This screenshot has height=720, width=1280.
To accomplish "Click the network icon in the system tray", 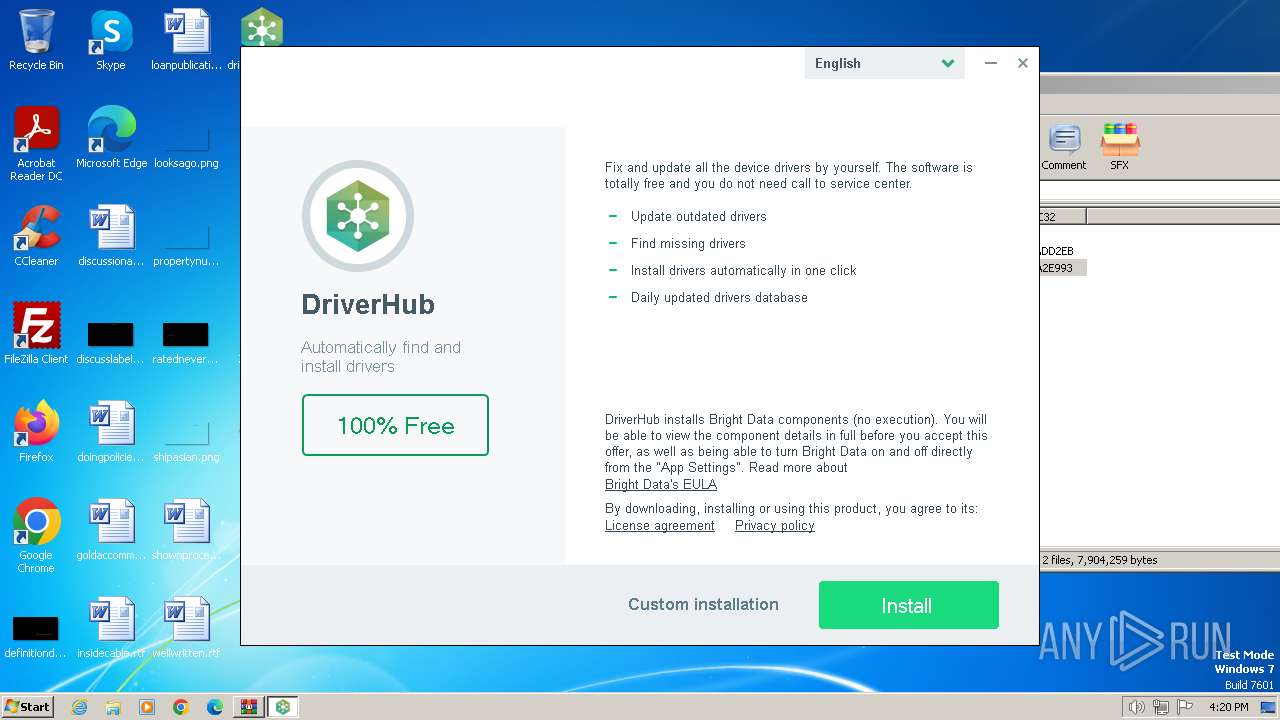I will click(x=1161, y=707).
